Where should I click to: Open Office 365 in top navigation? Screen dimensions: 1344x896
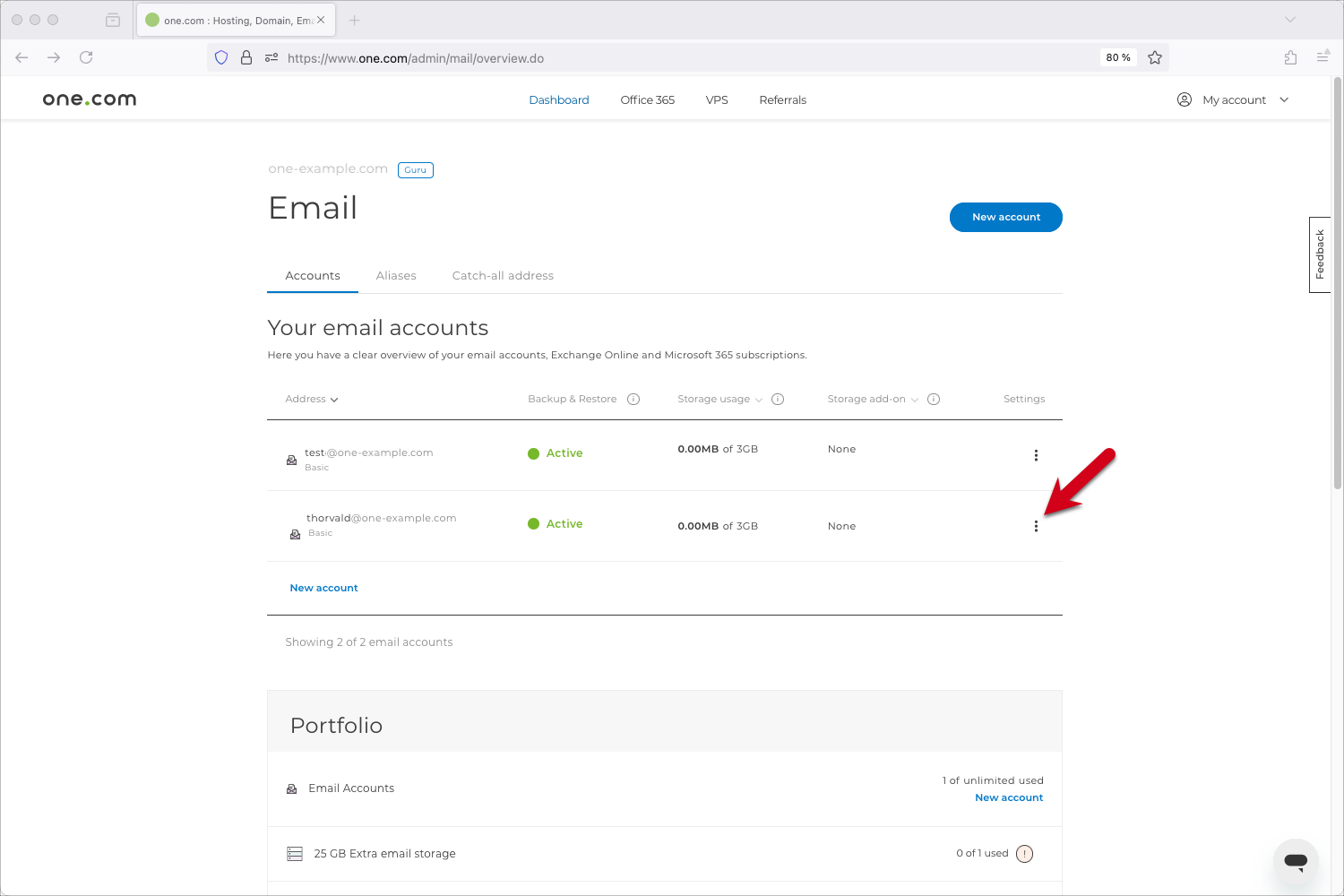click(x=647, y=100)
